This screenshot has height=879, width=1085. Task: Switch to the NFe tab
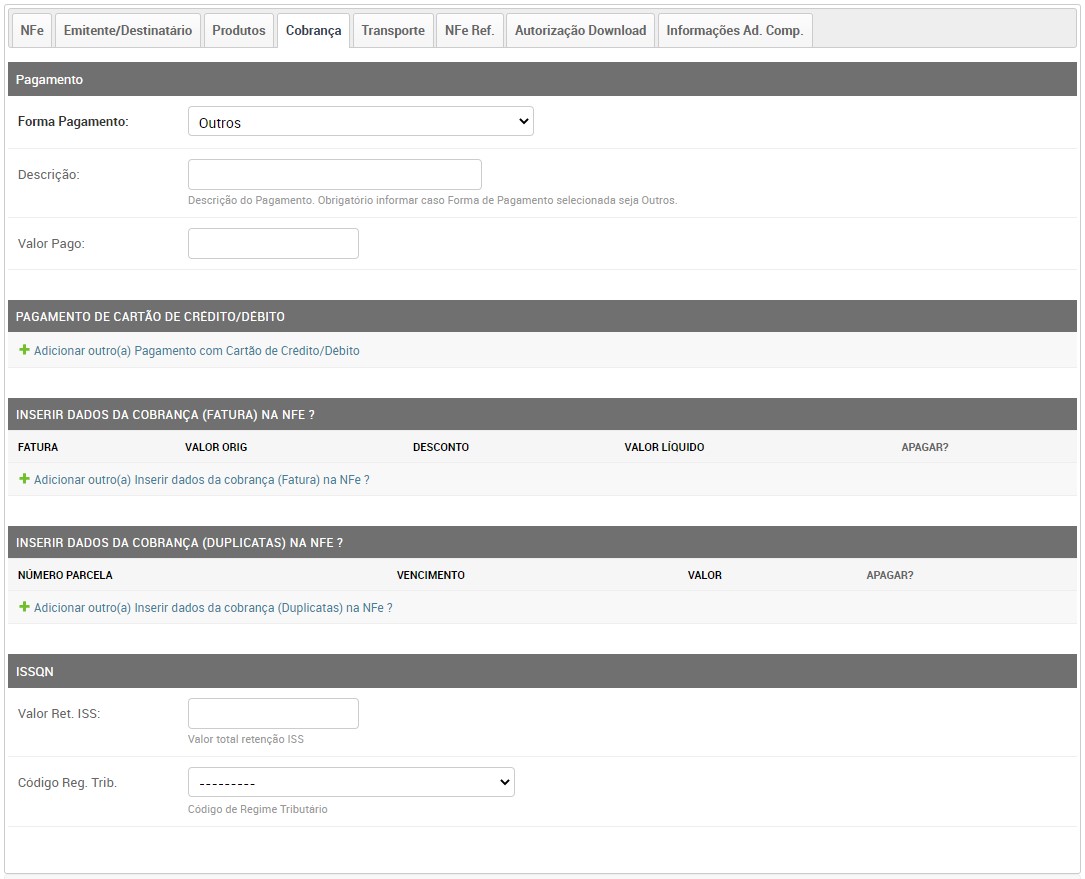click(32, 31)
